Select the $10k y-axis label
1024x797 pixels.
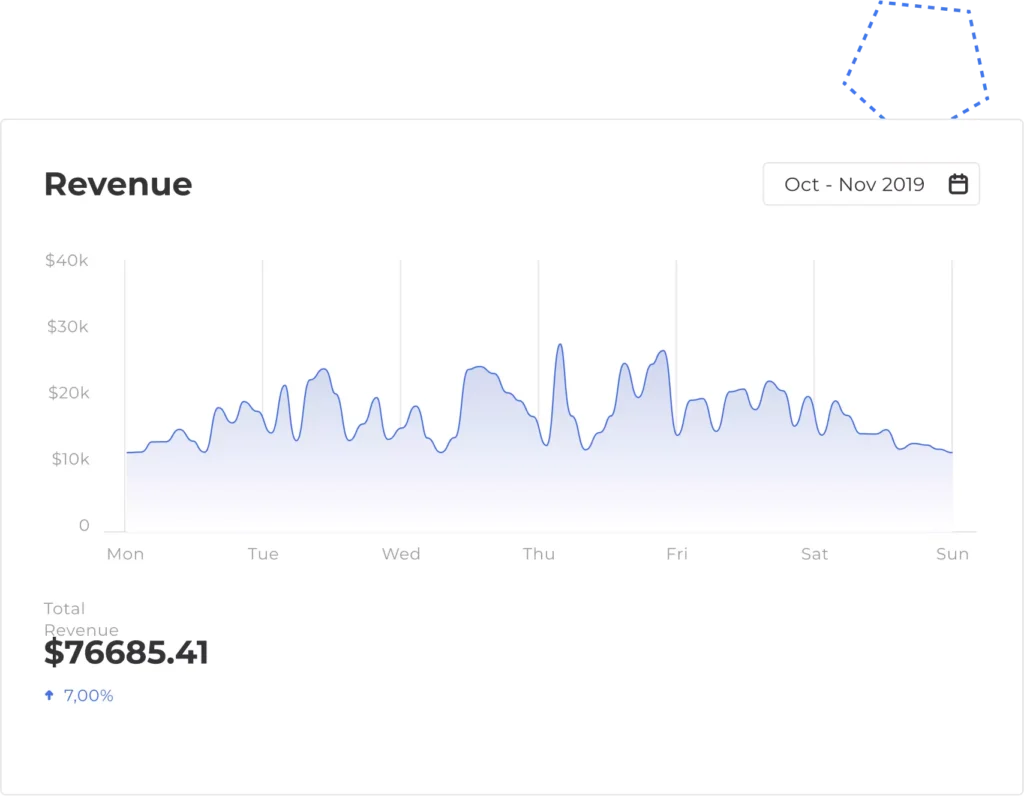67,460
